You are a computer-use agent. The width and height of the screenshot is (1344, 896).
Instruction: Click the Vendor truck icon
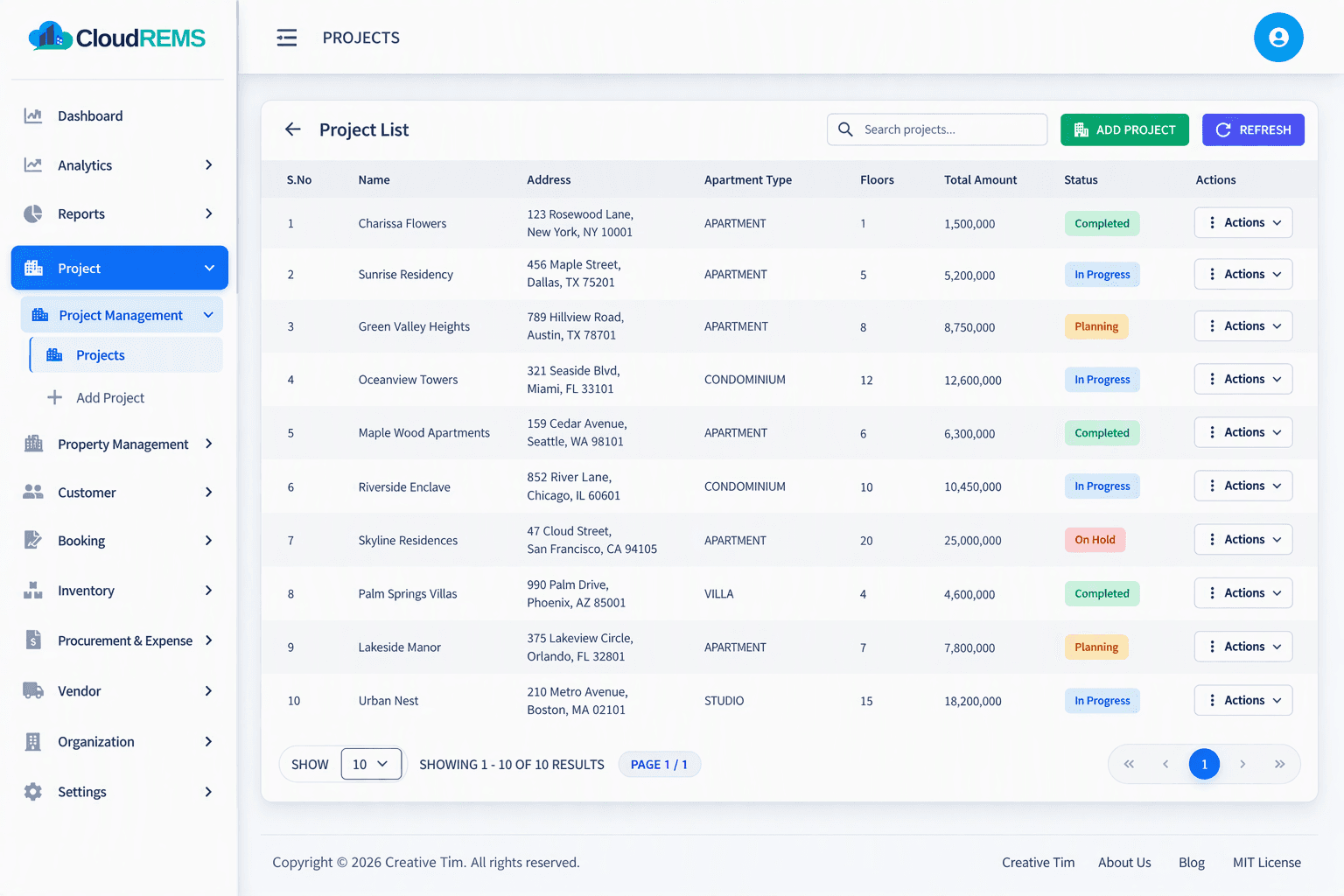click(33, 690)
